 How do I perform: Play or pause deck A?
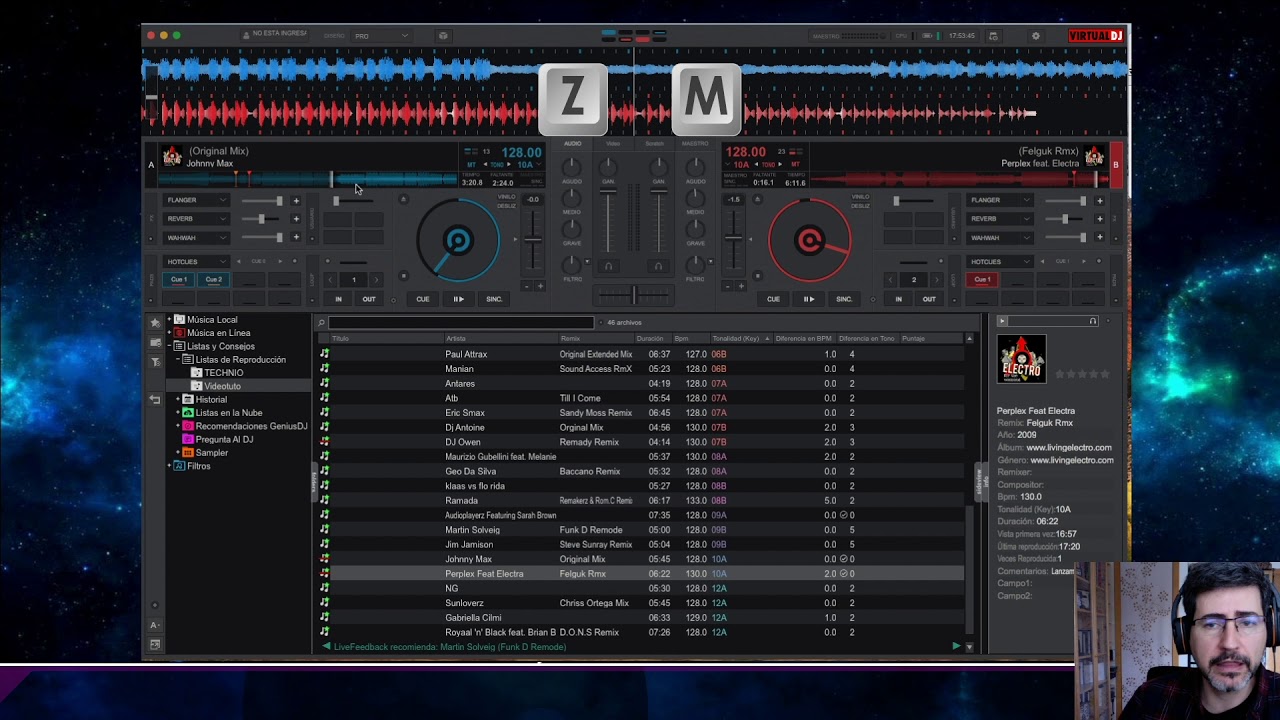(x=458, y=299)
